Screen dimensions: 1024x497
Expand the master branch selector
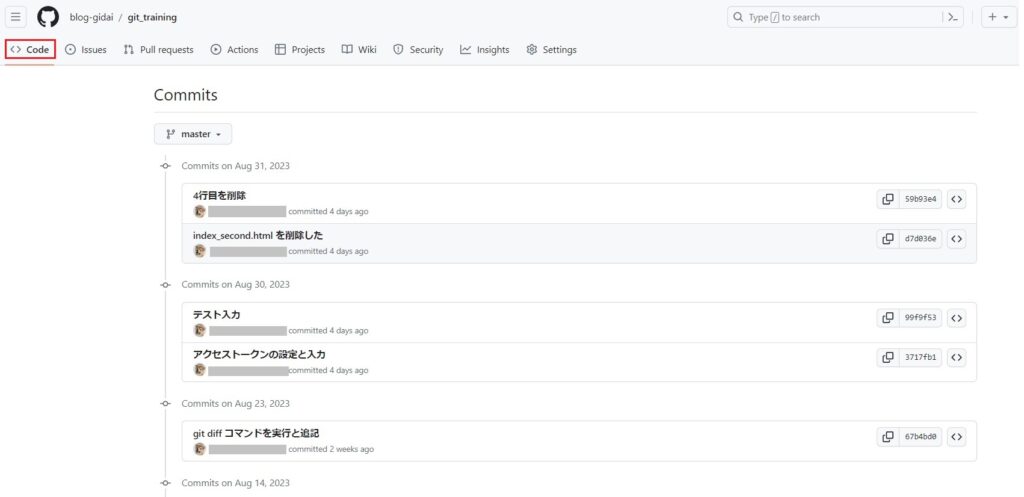[193, 134]
